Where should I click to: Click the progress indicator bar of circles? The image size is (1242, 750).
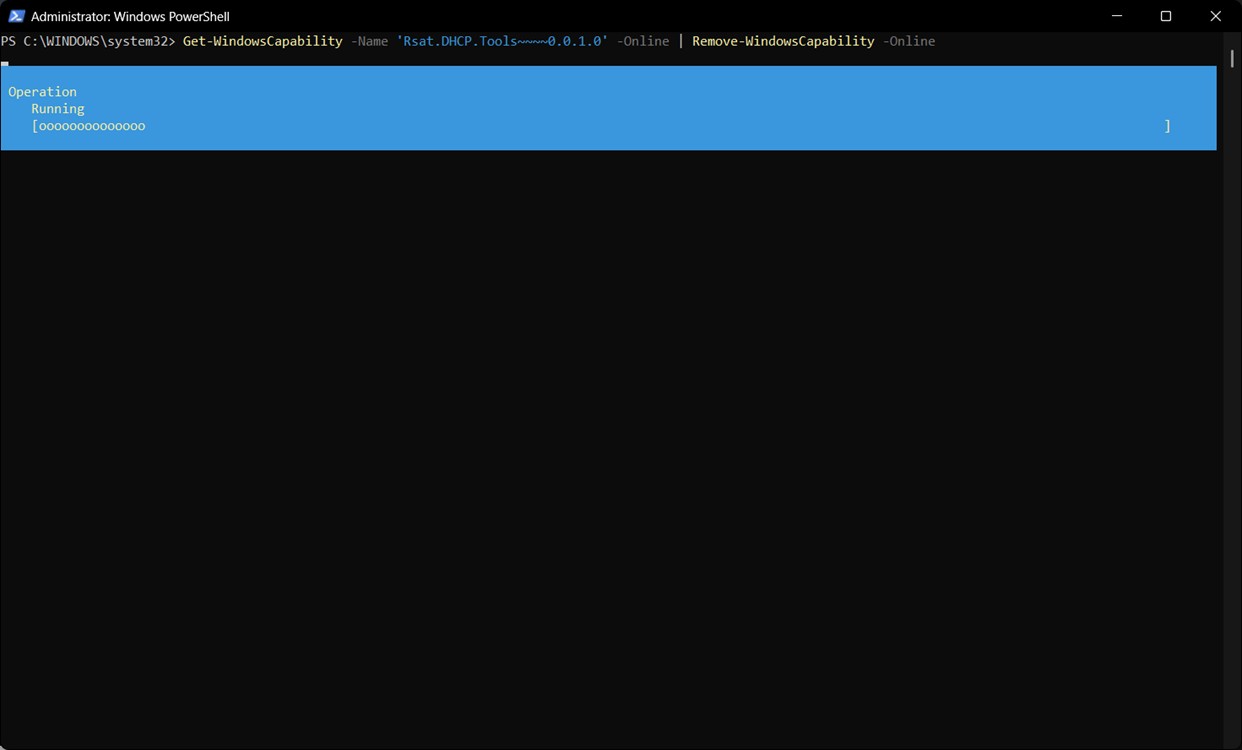click(x=90, y=126)
